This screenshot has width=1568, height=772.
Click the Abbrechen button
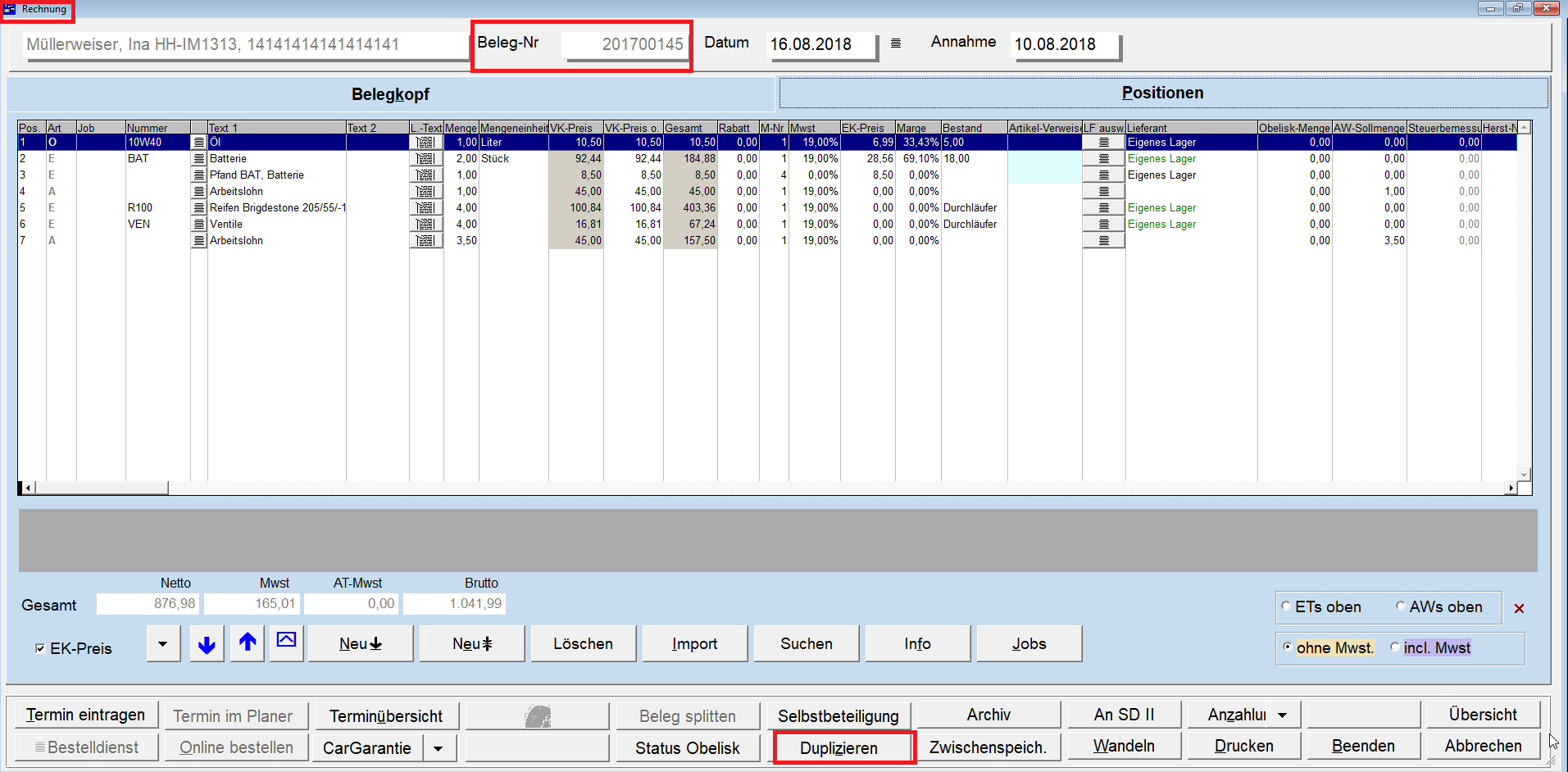coord(1483,746)
